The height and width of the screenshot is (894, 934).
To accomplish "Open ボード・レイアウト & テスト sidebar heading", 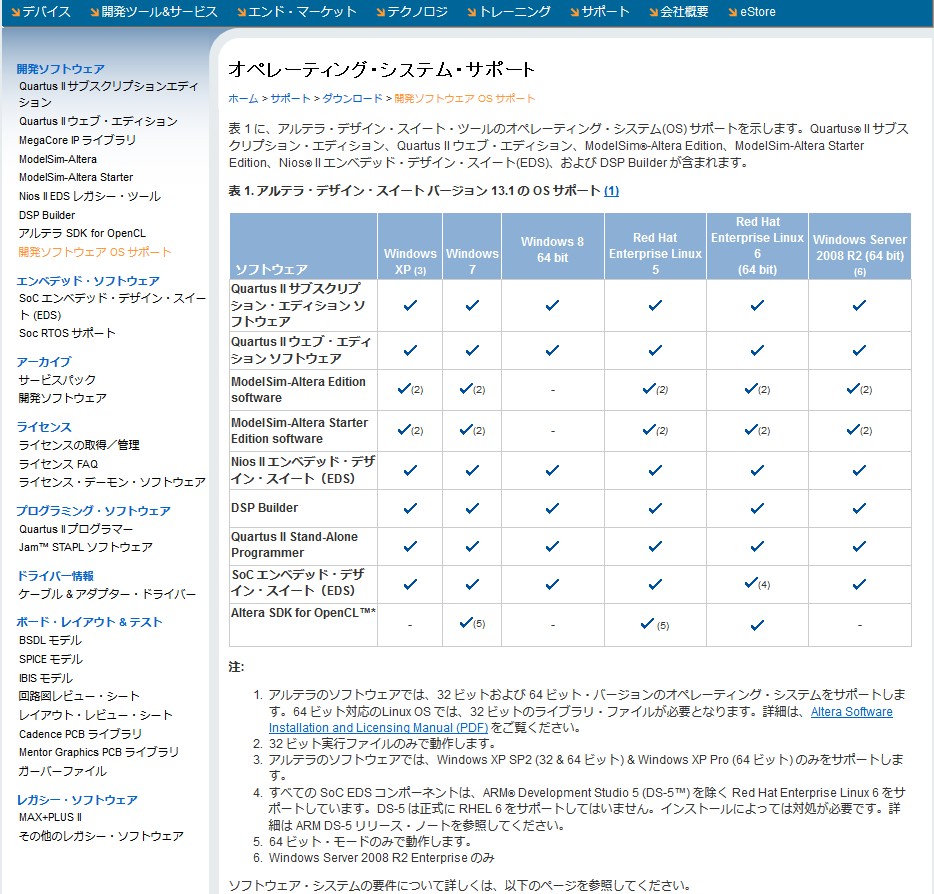I will pos(89,622).
